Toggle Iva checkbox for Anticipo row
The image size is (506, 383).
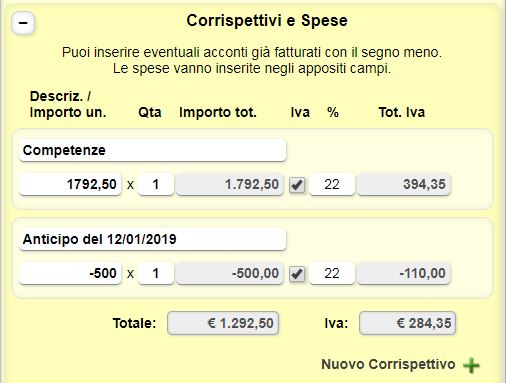[297, 274]
